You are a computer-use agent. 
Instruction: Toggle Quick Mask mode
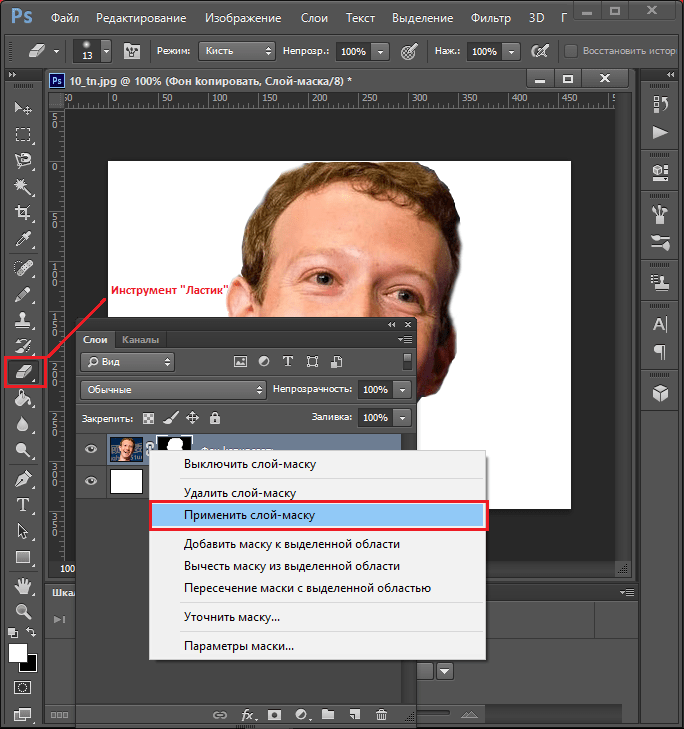22,687
